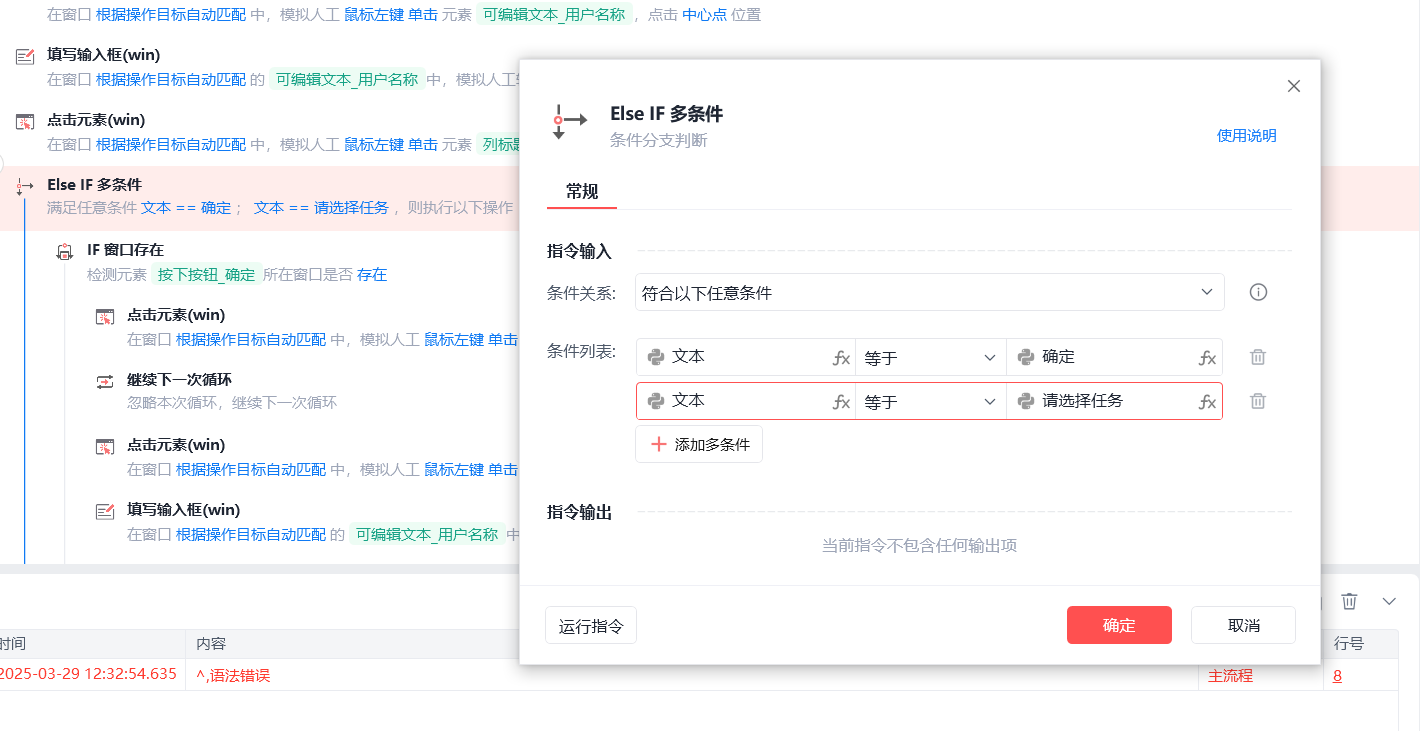Click the fx icon in the 确定 value field
1420x731 pixels.
pos(1208,358)
